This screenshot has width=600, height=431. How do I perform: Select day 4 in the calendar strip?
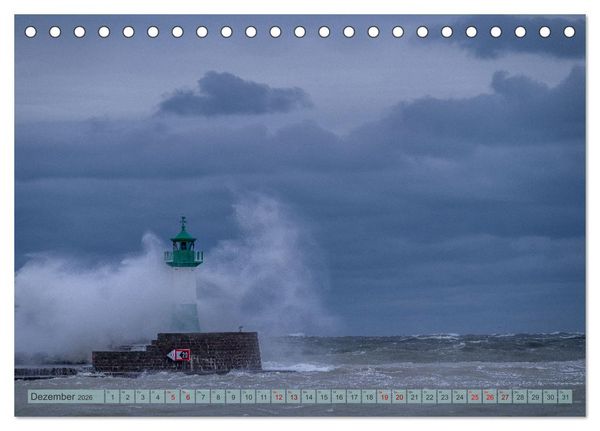pos(158,397)
